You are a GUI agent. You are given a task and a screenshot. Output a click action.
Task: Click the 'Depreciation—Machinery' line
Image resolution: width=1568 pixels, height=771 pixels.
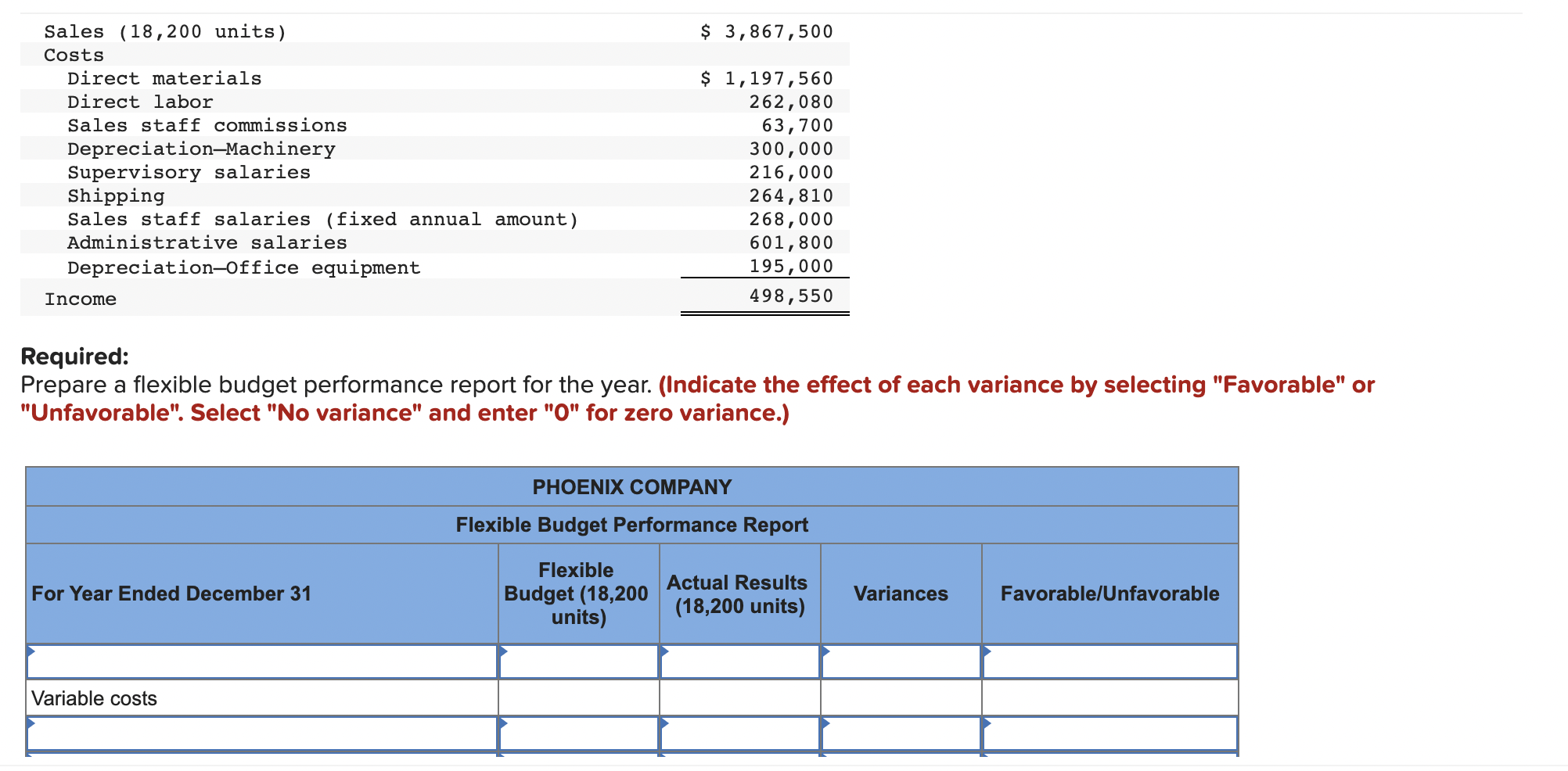point(201,149)
